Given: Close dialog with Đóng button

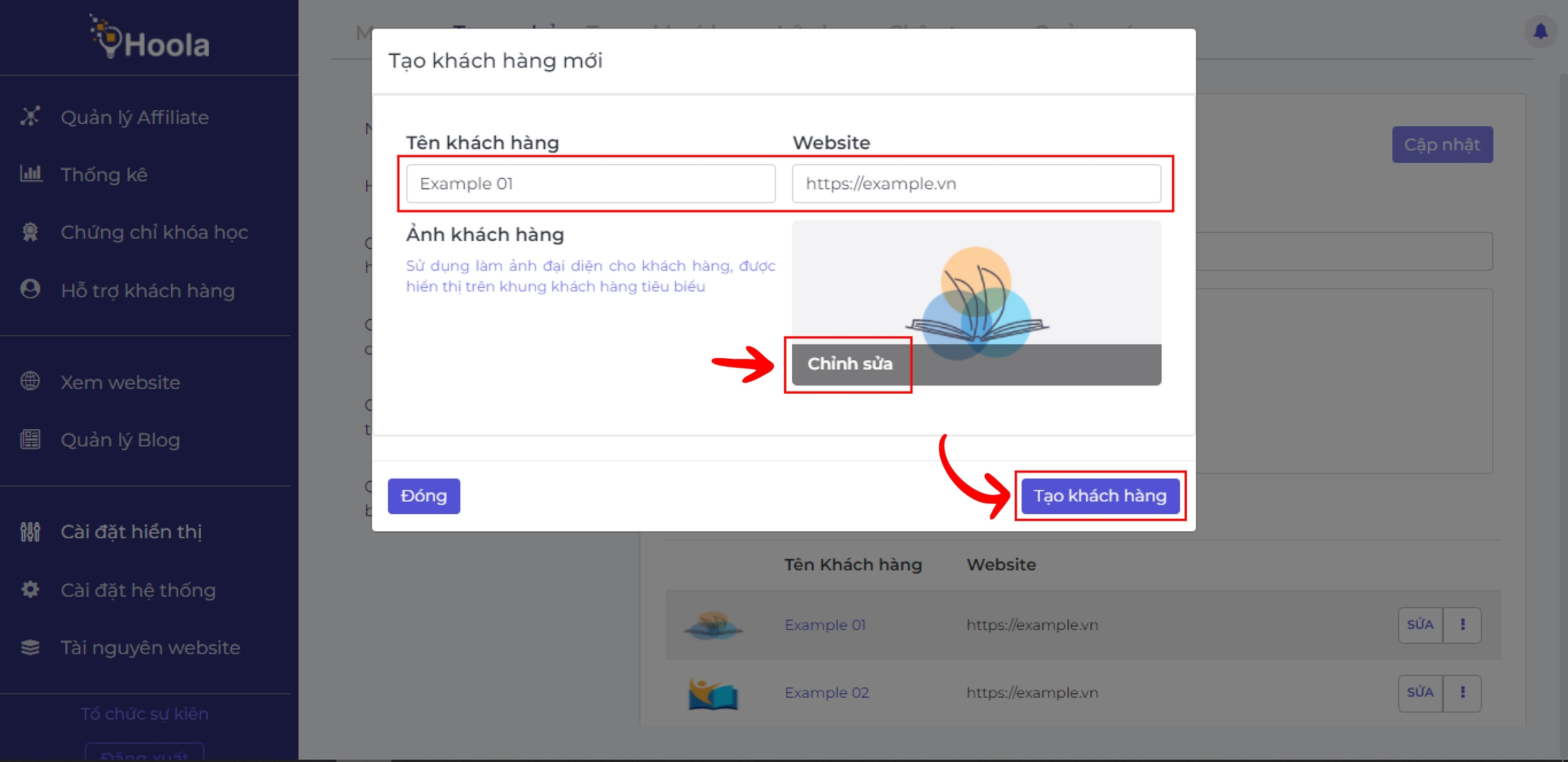Looking at the screenshot, I should [423, 496].
